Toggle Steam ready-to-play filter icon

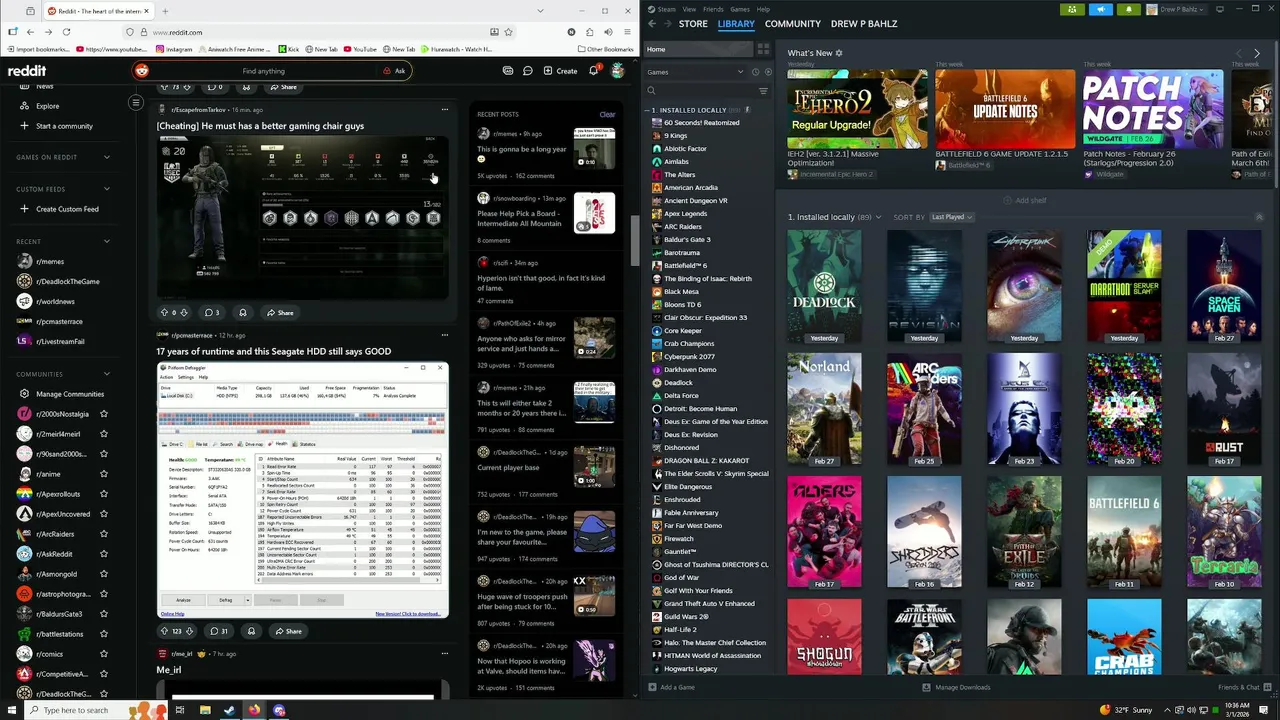coord(768,72)
